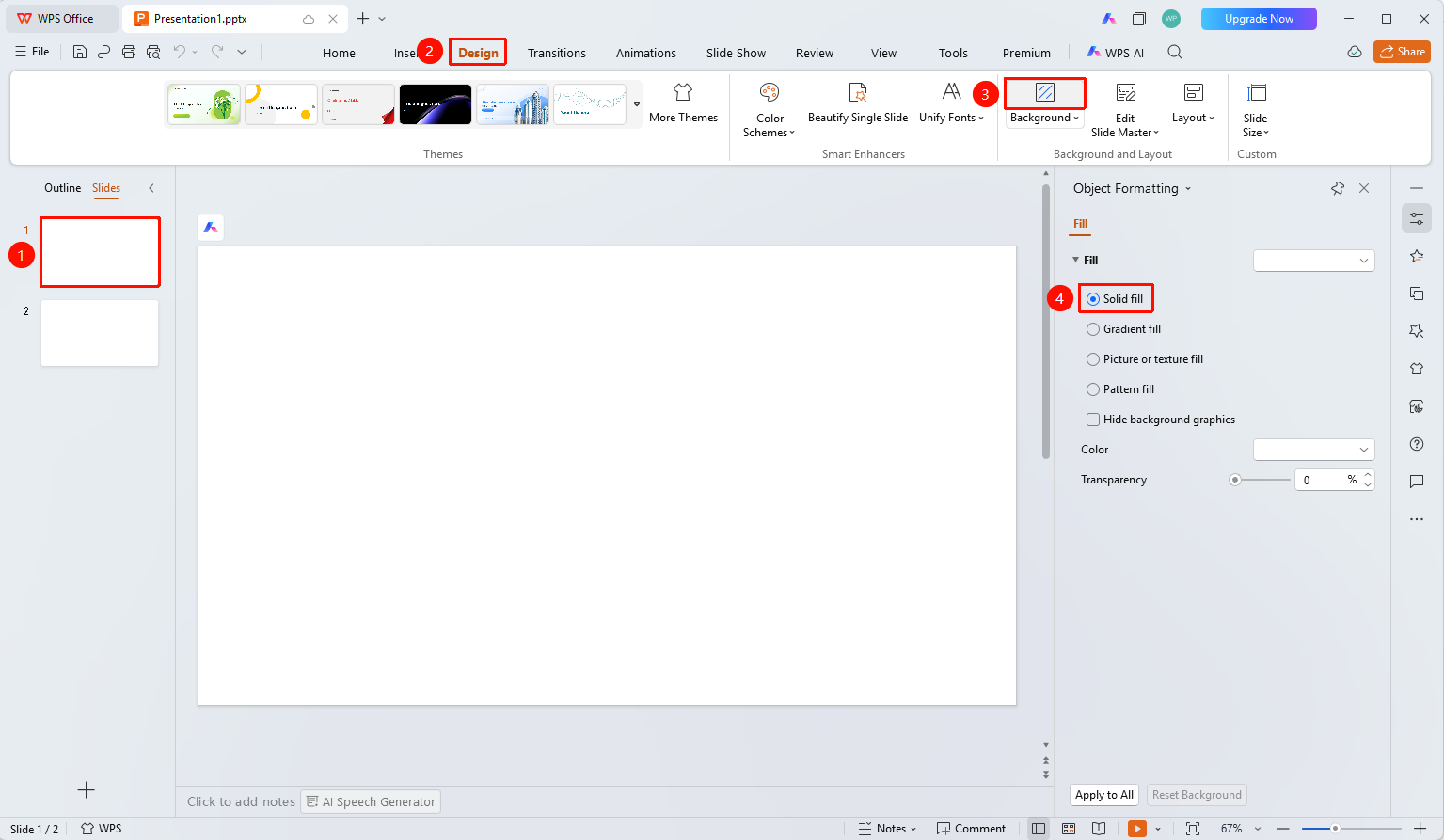Add a new slide with plus icon
The width and height of the screenshot is (1444, 840).
tap(86, 790)
